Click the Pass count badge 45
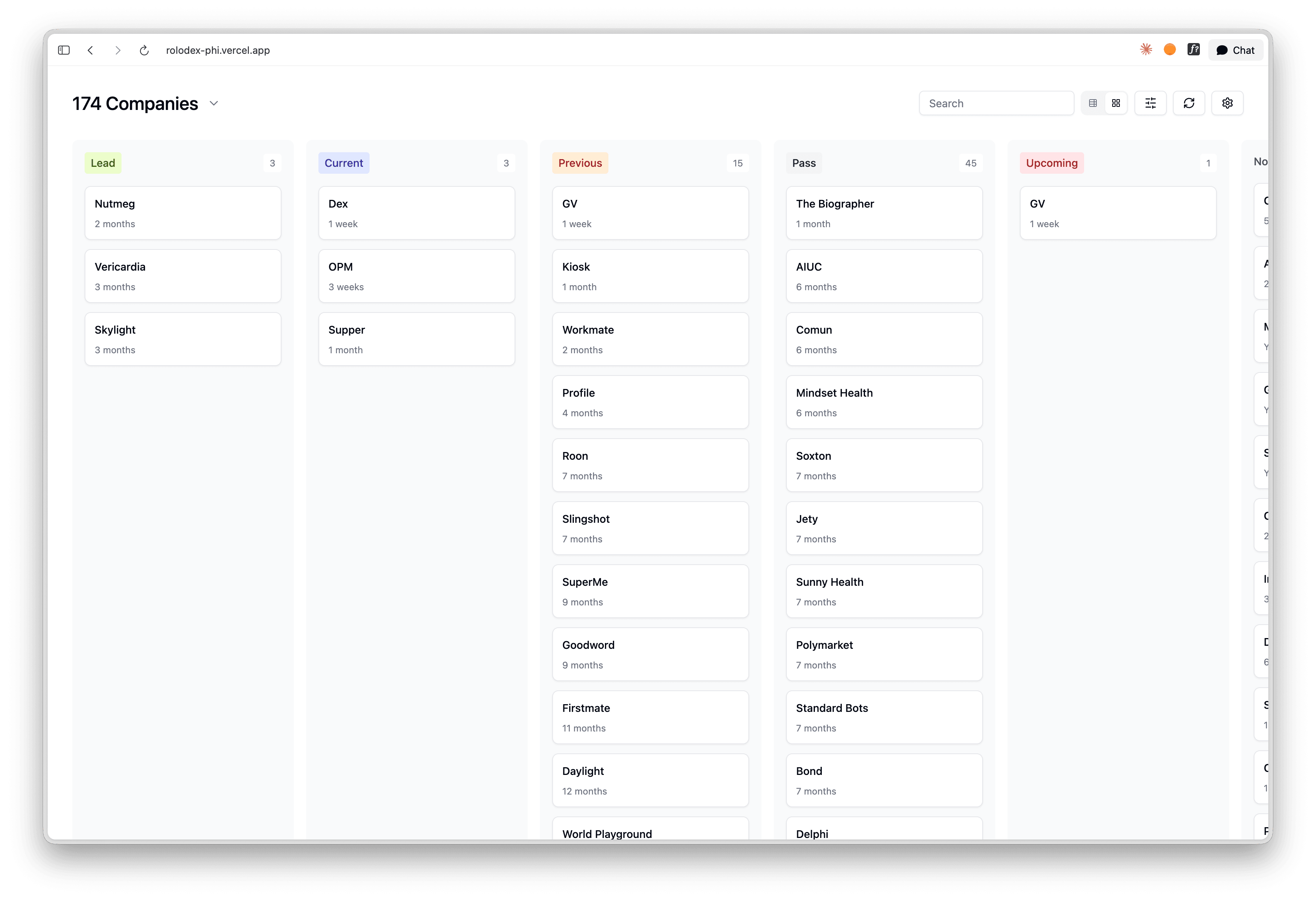The height and width of the screenshot is (901, 1316). tap(971, 163)
